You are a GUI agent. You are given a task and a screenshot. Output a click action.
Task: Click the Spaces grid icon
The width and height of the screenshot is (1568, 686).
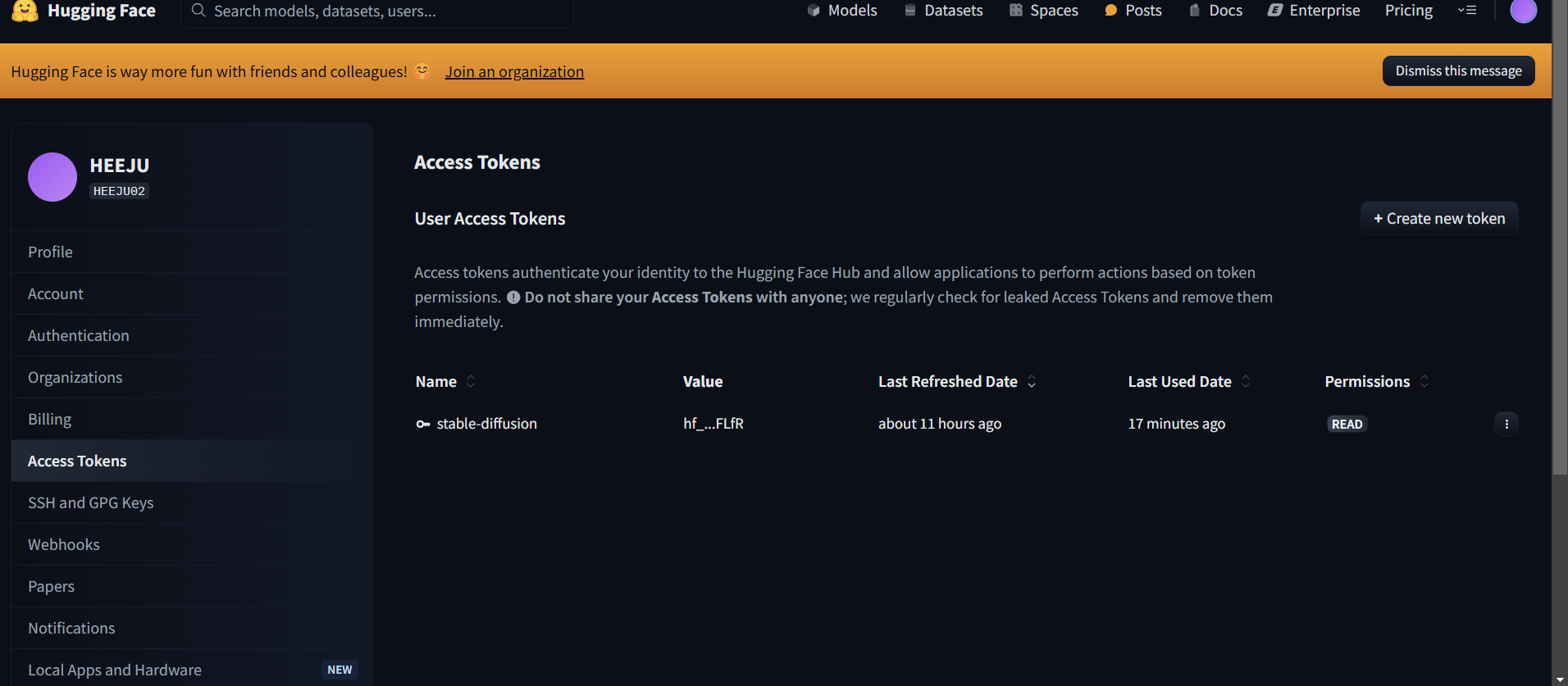click(x=1016, y=11)
